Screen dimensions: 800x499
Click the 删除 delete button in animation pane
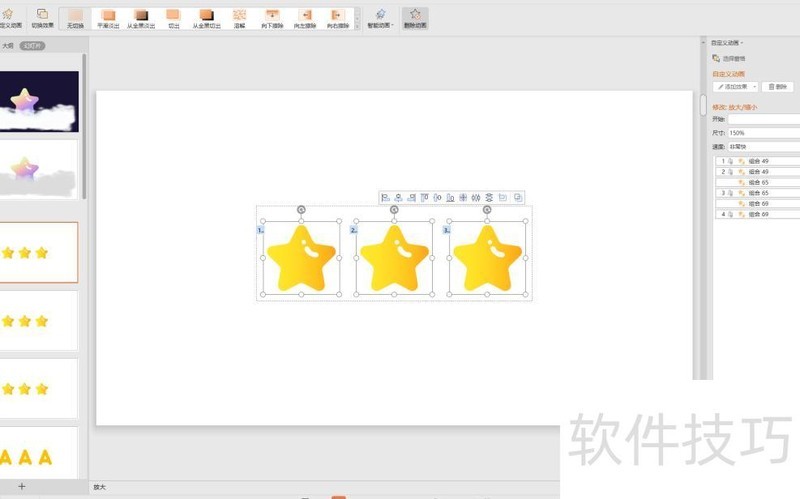[778, 87]
